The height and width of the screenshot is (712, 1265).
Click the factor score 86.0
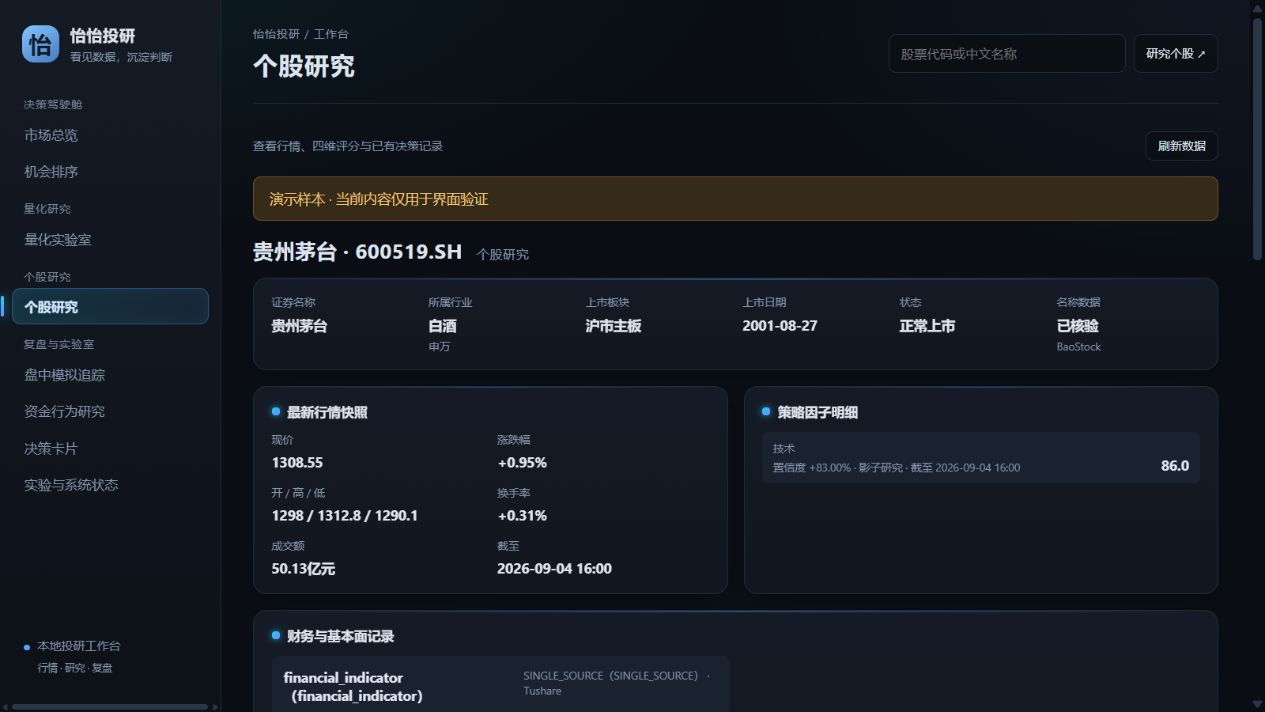point(1175,466)
